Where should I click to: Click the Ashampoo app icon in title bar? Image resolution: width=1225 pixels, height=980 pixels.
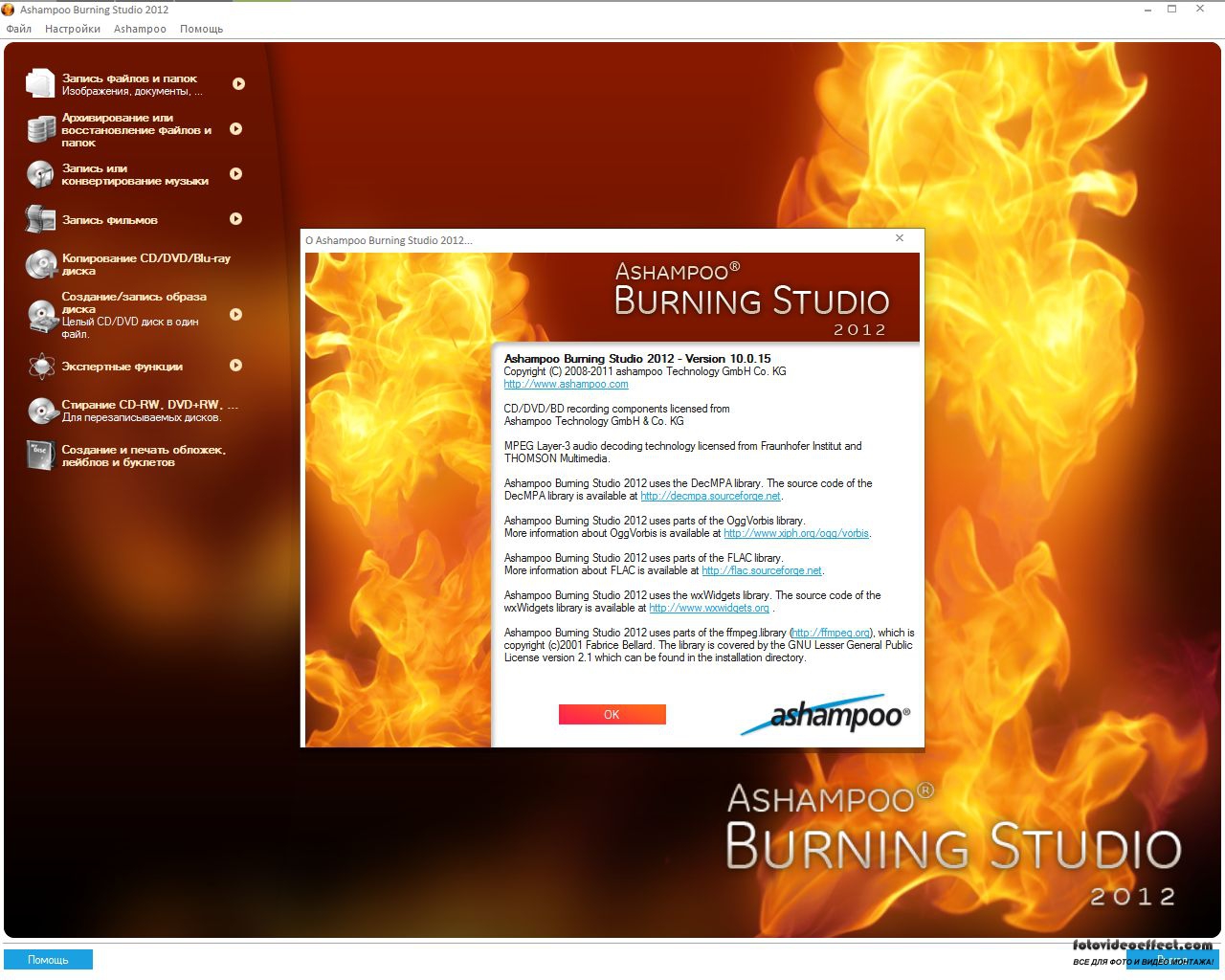[x=9, y=10]
